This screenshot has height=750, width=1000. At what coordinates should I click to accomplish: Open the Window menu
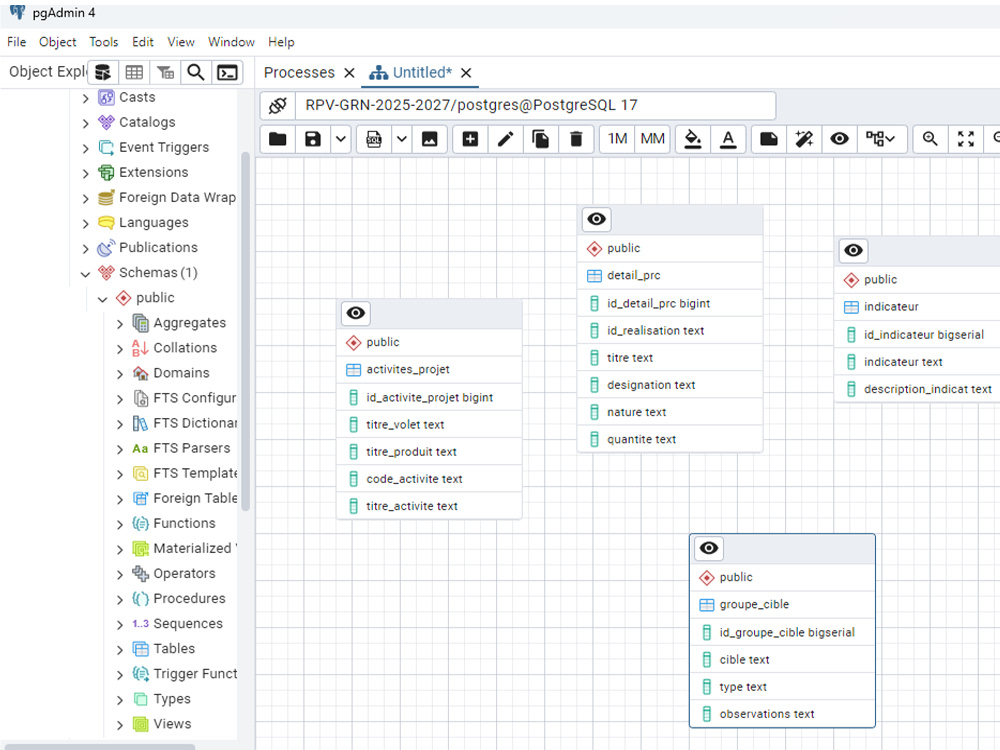tap(231, 42)
